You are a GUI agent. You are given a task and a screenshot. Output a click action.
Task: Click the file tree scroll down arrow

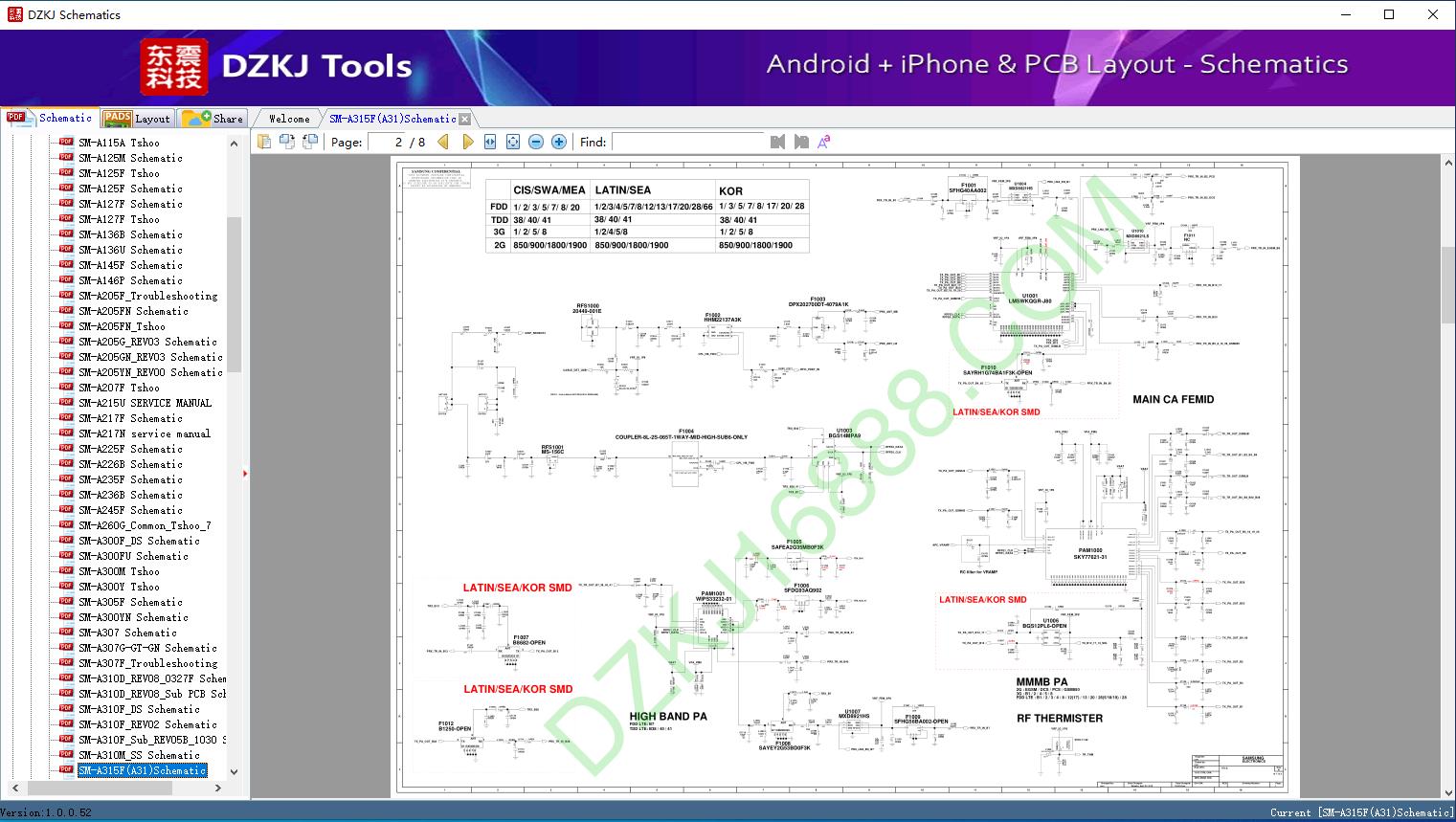pyautogui.click(x=234, y=772)
